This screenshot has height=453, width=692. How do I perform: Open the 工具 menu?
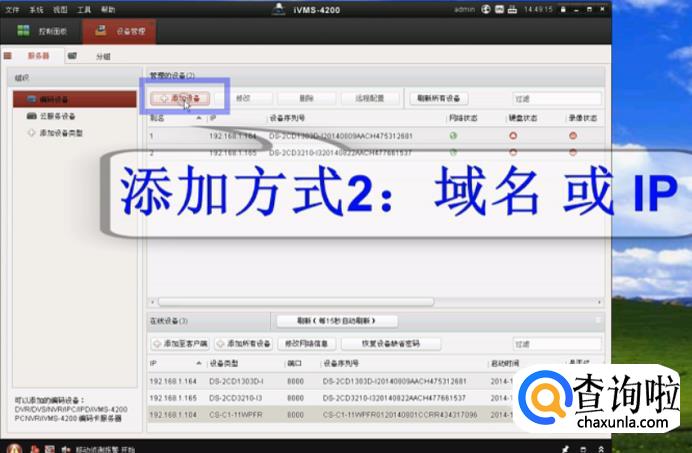[x=84, y=9]
